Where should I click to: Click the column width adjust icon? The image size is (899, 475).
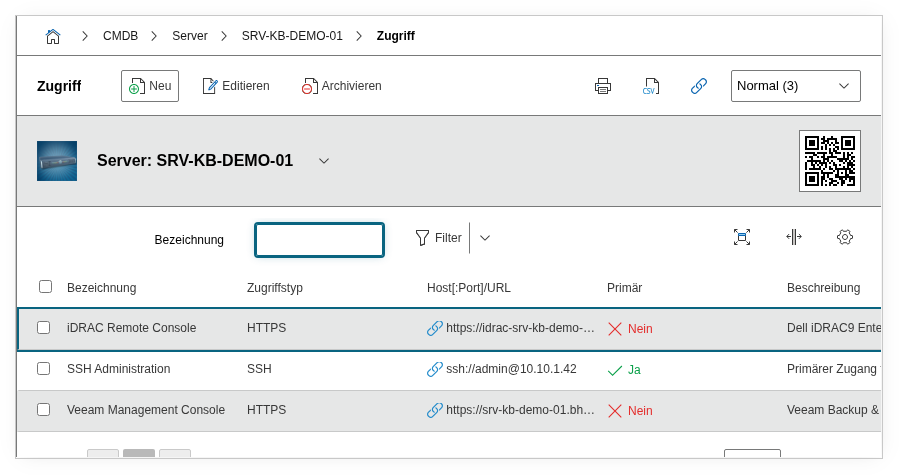pos(793,237)
